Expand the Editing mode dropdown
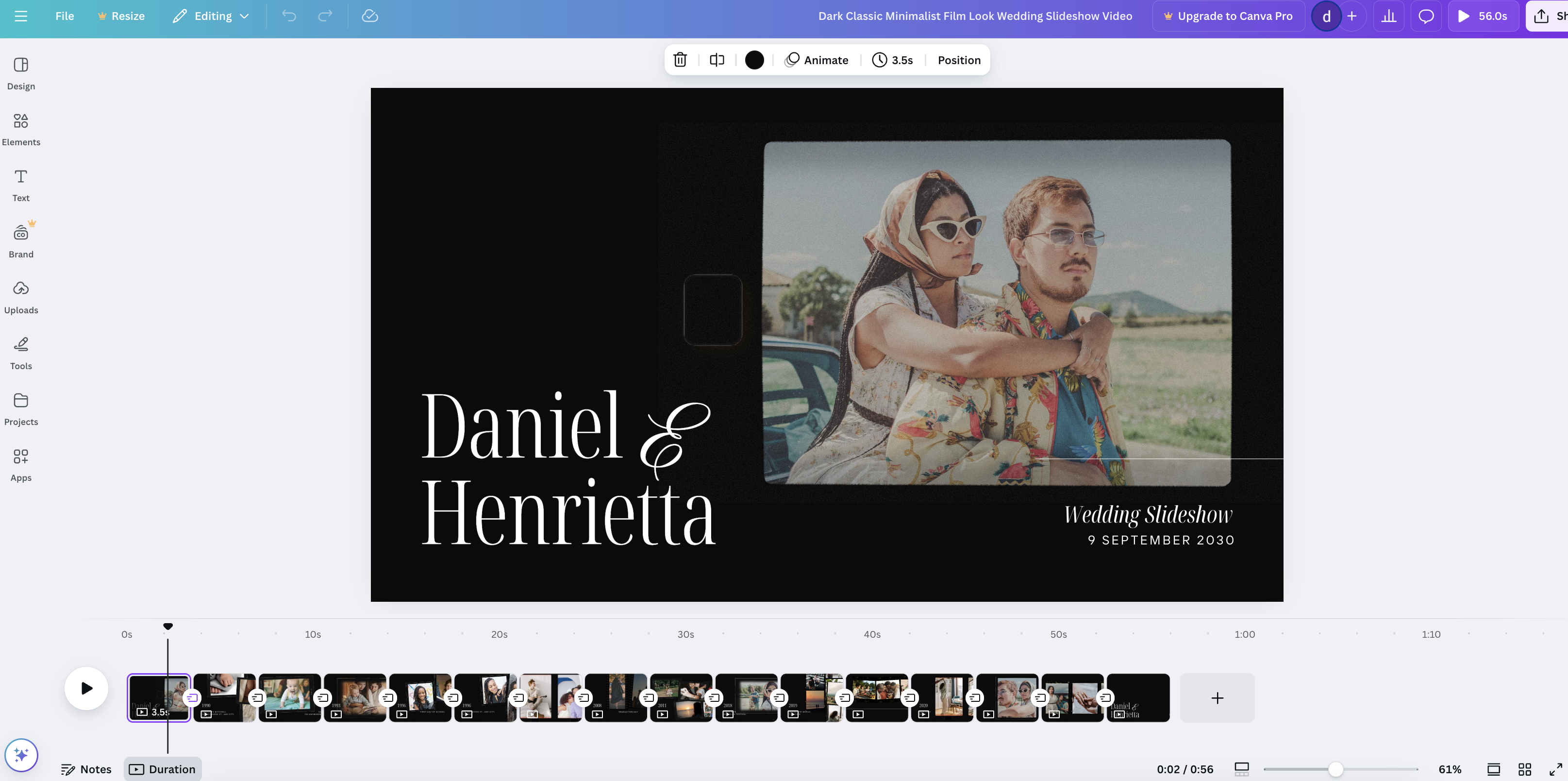This screenshot has height=781, width=1568. [x=210, y=16]
